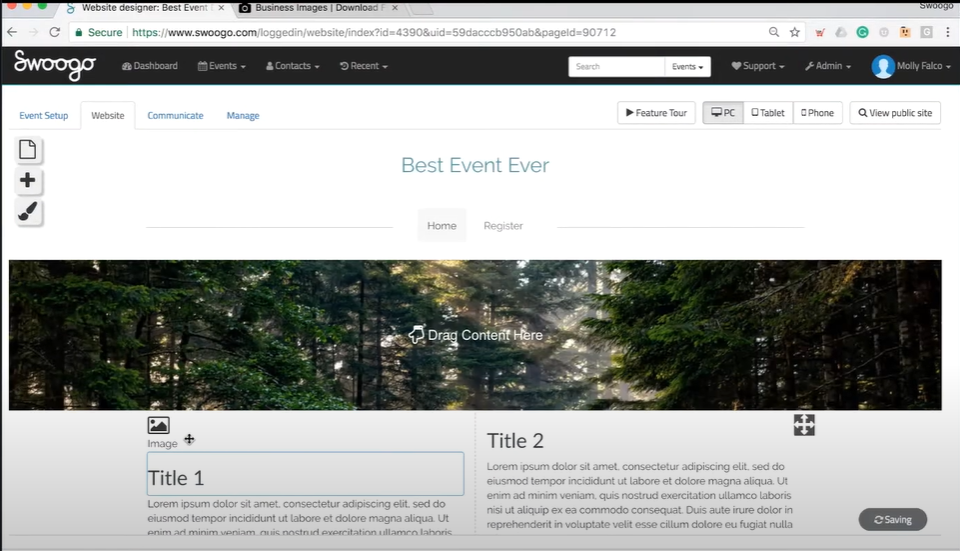Expand the Contacts dropdown menu
This screenshot has height=551, width=960.
point(293,66)
